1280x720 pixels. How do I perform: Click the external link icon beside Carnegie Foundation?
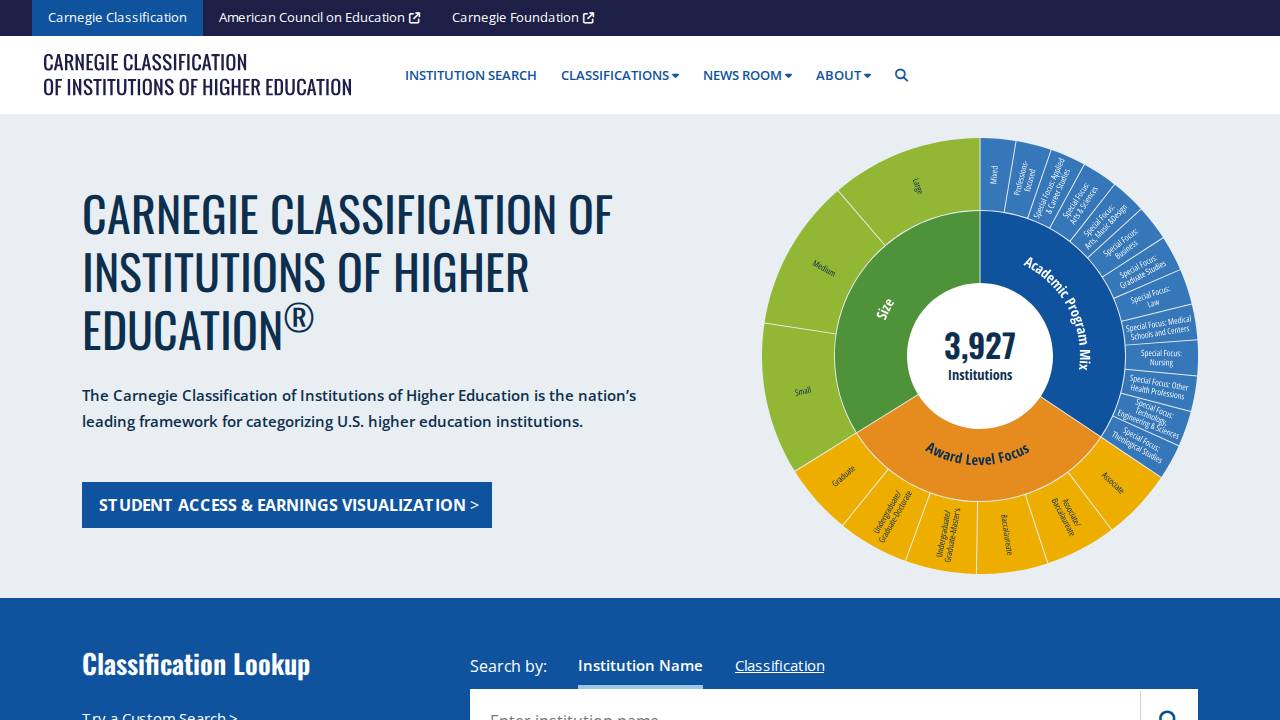pos(585,17)
